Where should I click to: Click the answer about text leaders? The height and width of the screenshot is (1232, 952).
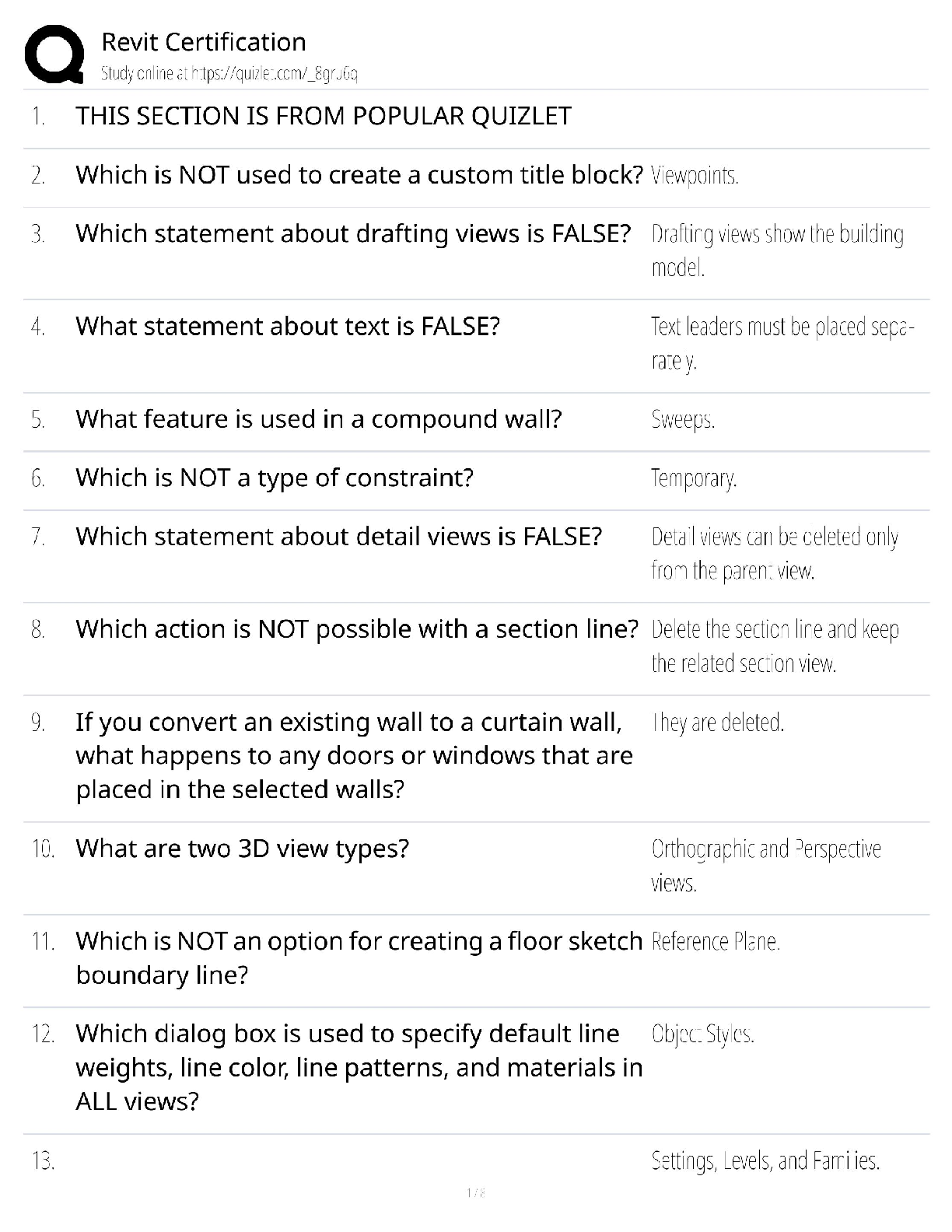782,343
